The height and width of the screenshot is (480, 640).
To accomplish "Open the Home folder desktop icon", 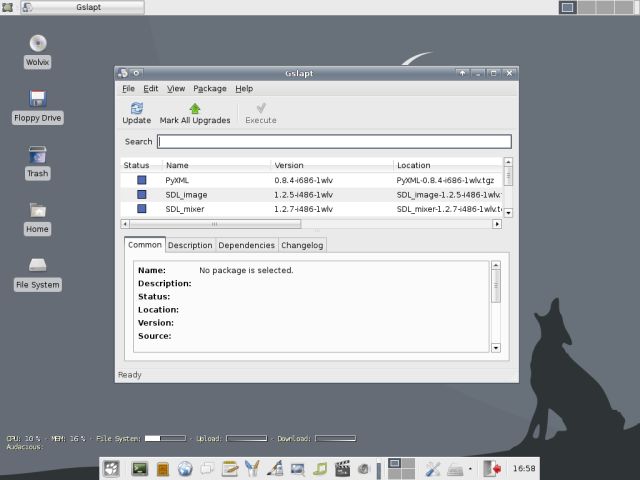I will coord(38,210).
